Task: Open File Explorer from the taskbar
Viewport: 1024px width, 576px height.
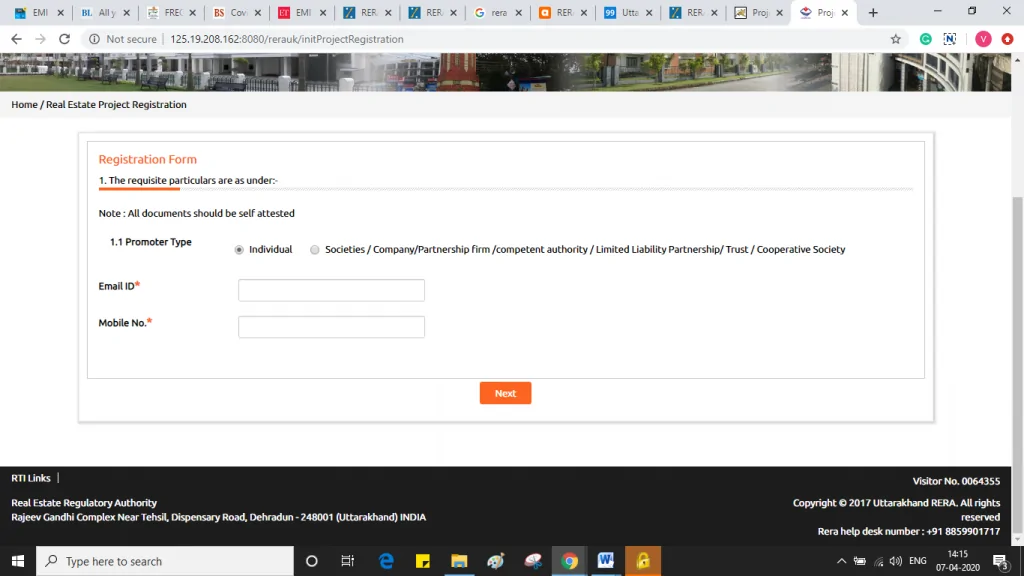Action: click(x=459, y=561)
